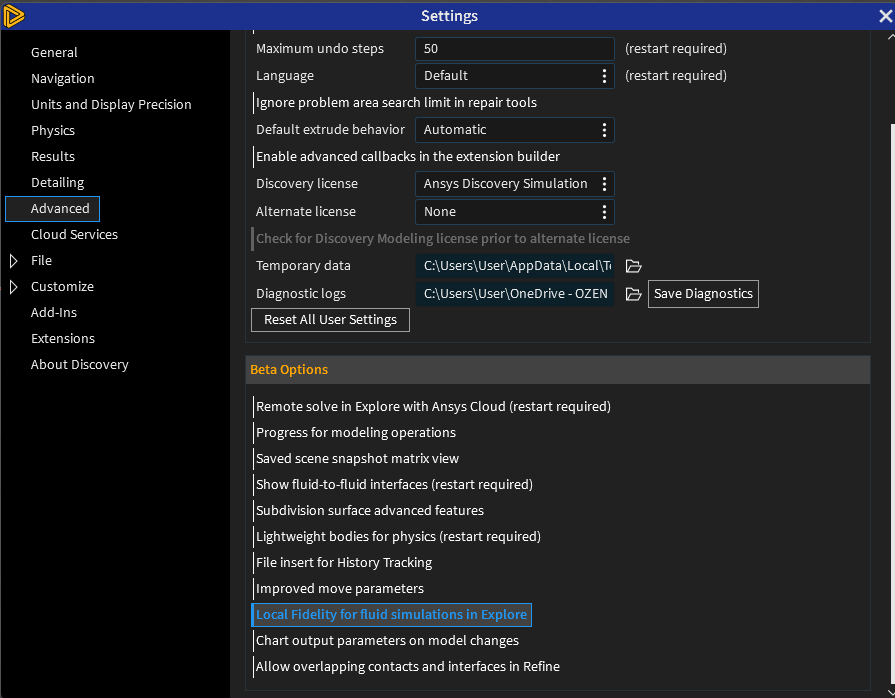Image resolution: width=895 pixels, height=698 pixels.
Task: Expand the Customize settings category
Action: click(14, 287)
